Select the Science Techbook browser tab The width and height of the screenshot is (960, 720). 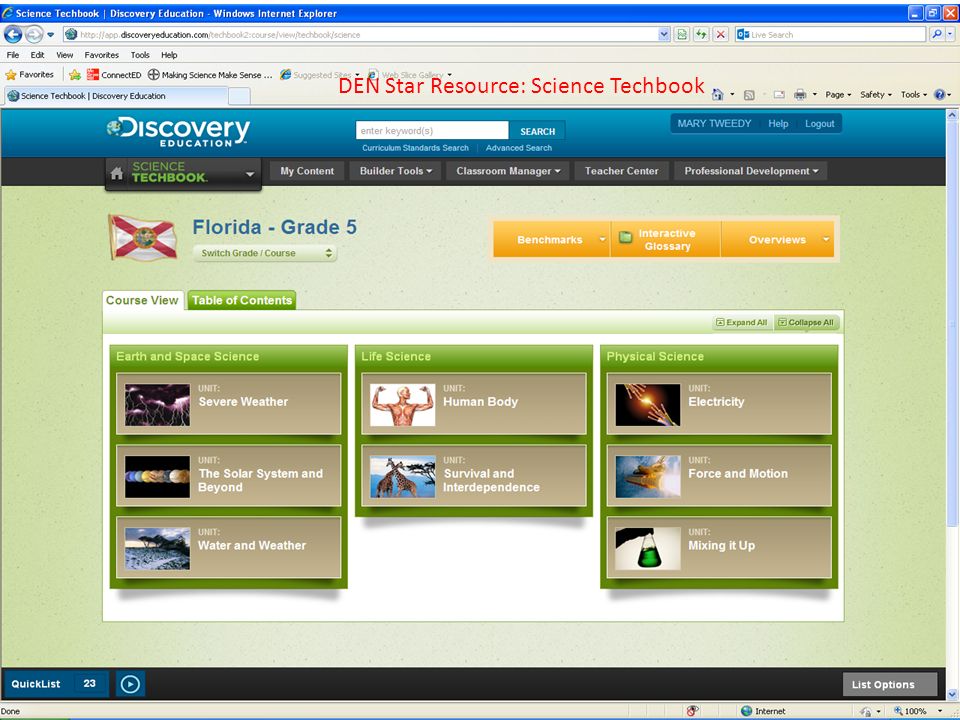116,96
